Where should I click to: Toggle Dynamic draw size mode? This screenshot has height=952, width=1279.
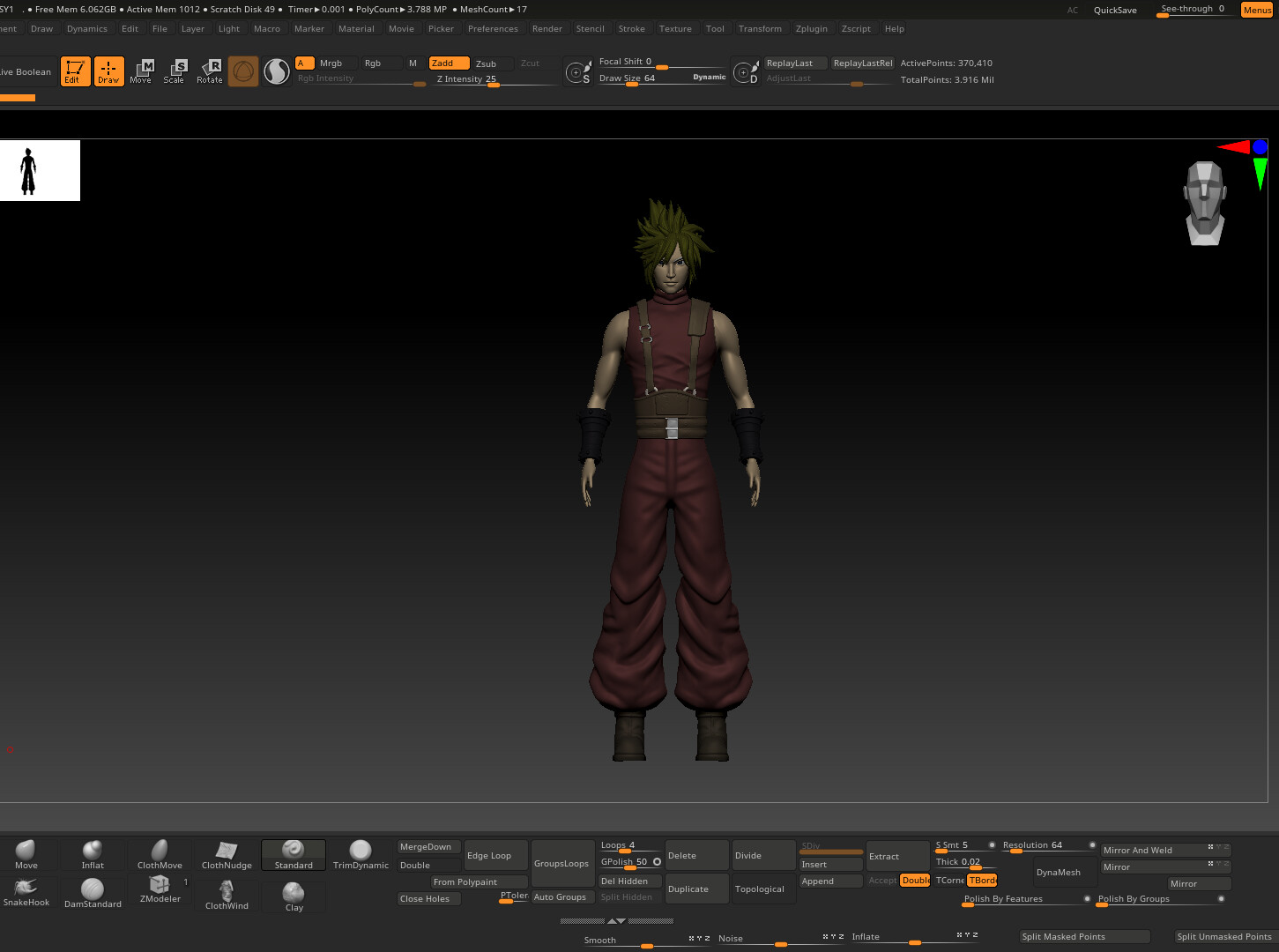click(709, 78)
